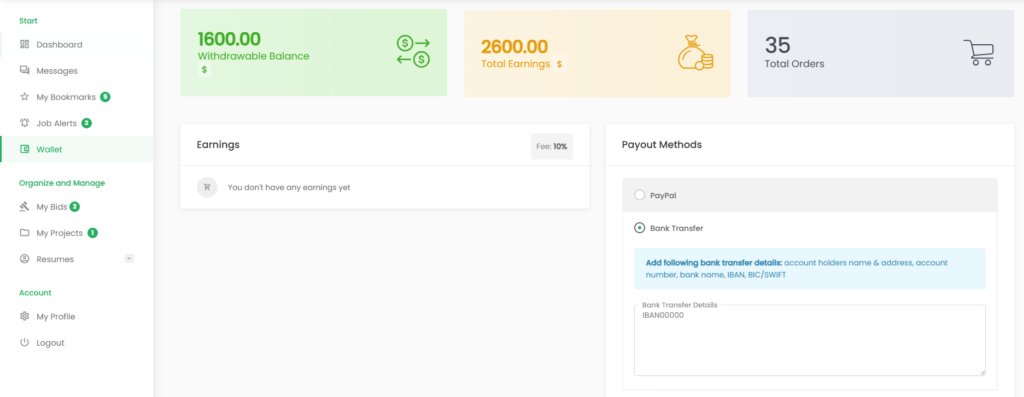The height and width of the screenshot is (397, 1024).
Task: Click the Bank Transfer label text
Action: tap(677, 228)
